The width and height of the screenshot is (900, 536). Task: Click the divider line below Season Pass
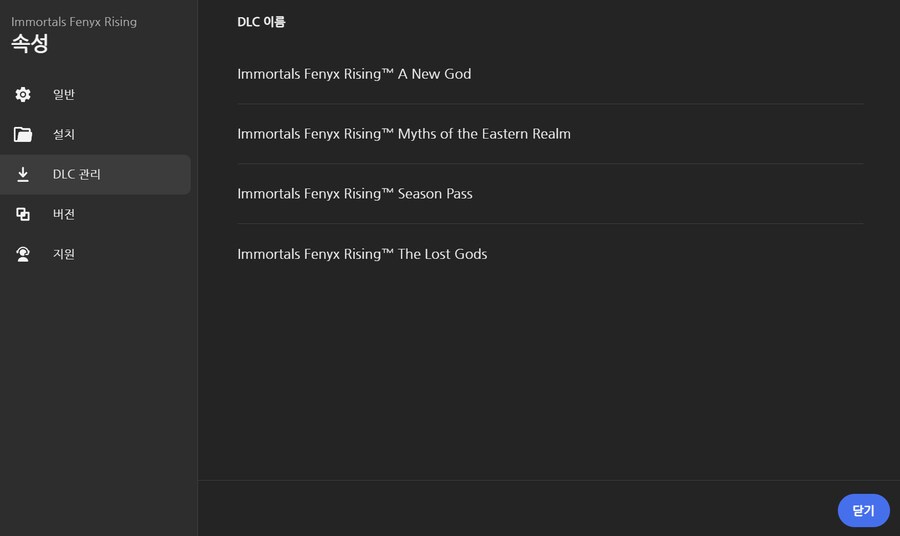(x=550, y=223)
